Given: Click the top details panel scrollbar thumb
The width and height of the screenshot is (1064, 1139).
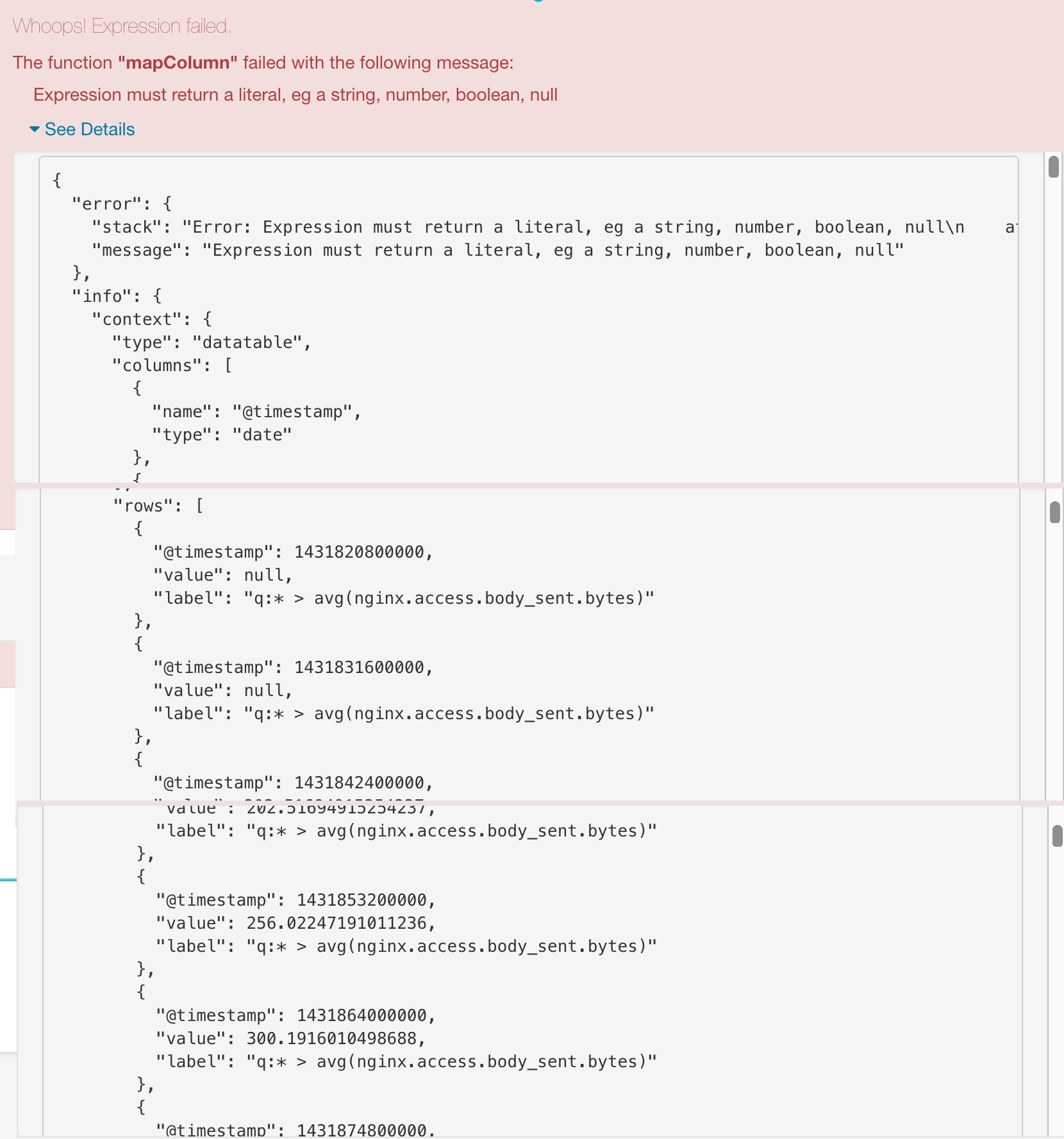Looking at the screenshot, I should (x=1054, y=166).
